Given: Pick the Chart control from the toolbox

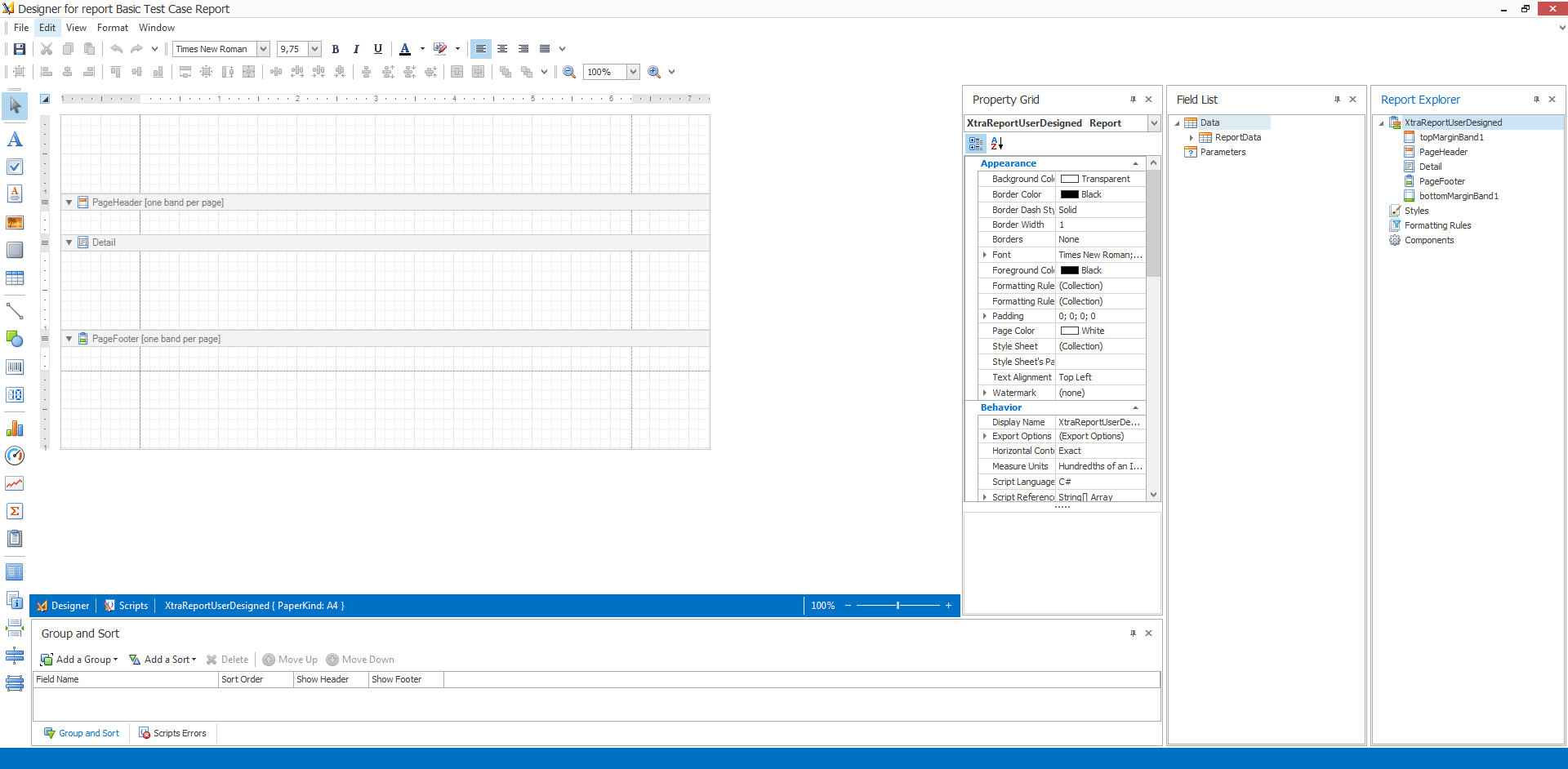Looking at the screenshot, I should pyautogui.click(x=15, y=429).
